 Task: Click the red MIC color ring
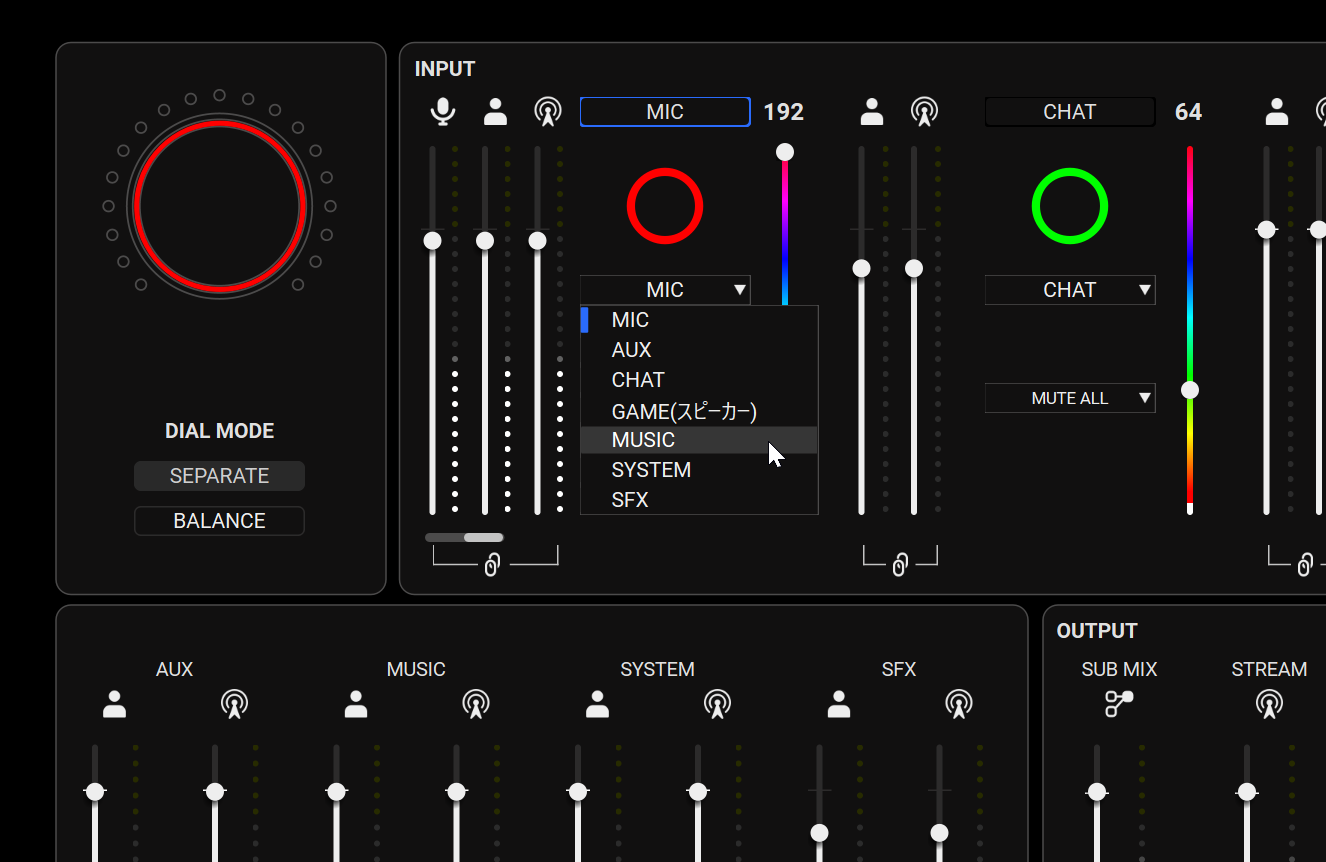665,206
